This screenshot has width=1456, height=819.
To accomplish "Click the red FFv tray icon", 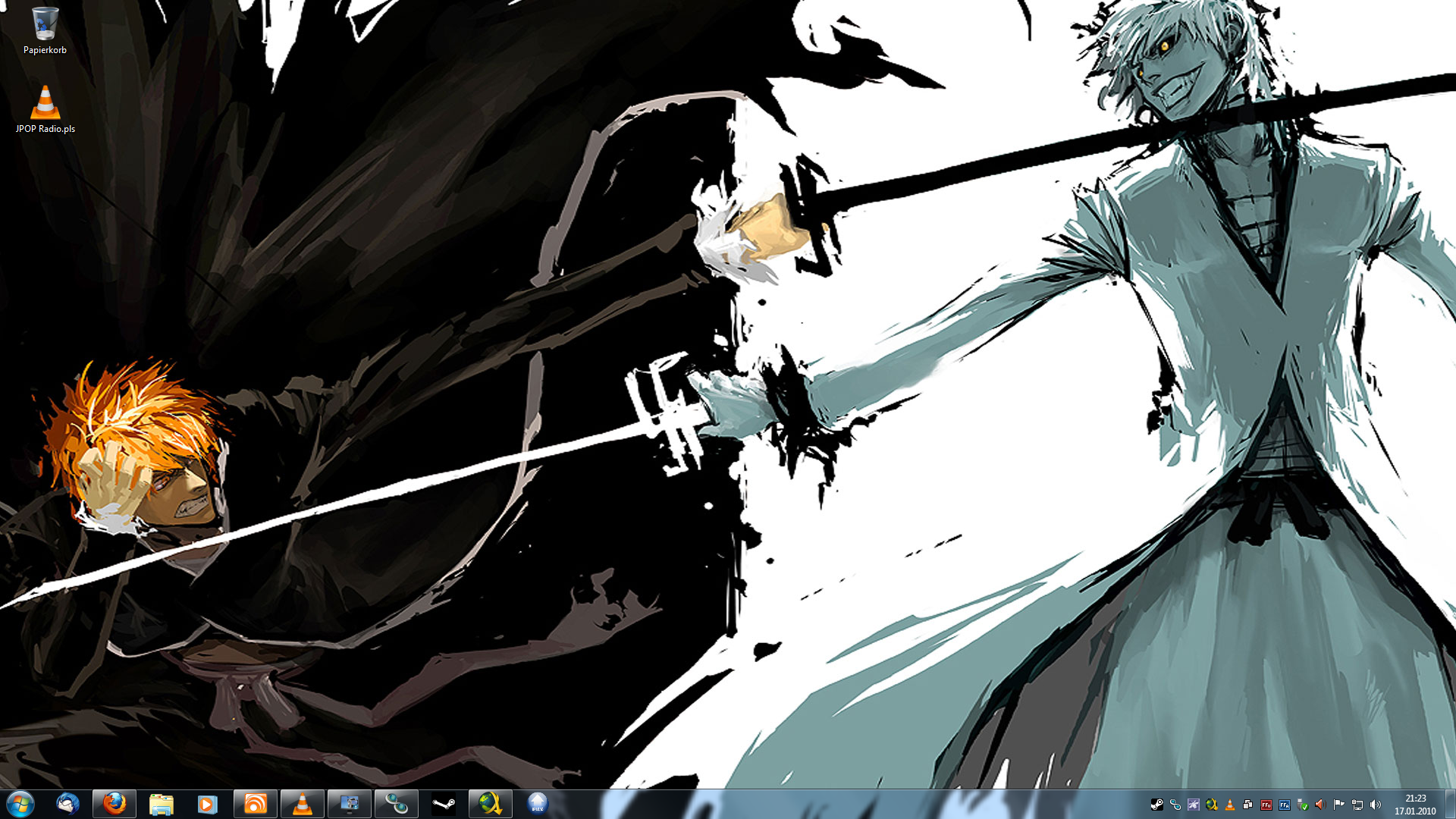I will 1266,805.
